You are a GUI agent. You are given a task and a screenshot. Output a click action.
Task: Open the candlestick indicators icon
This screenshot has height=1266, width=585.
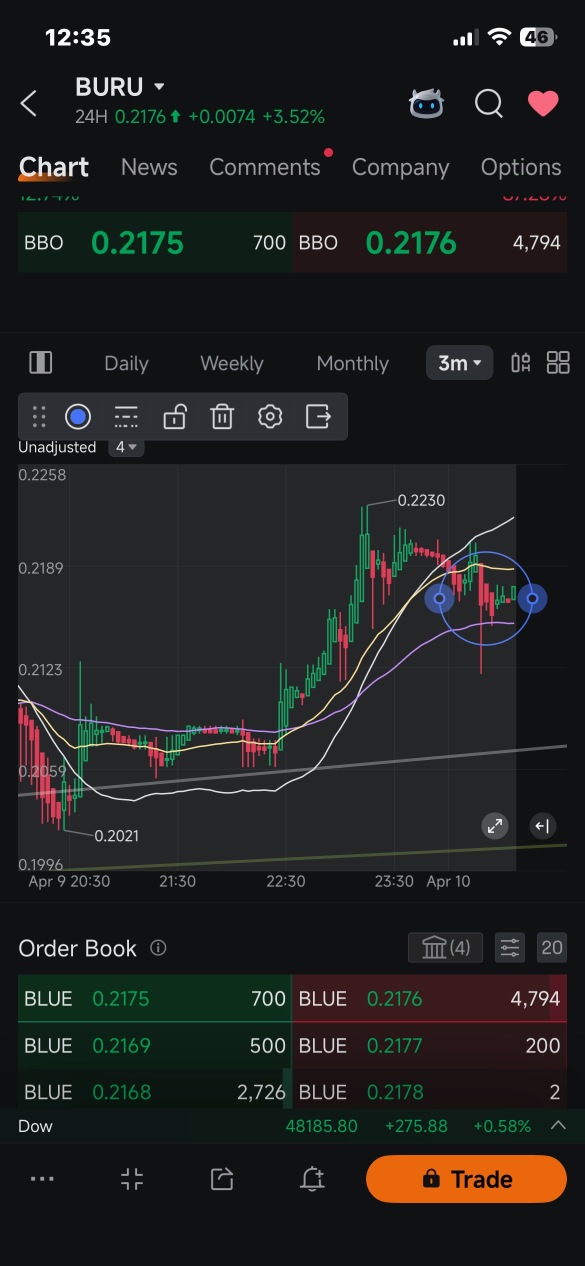tap(520, 363)
